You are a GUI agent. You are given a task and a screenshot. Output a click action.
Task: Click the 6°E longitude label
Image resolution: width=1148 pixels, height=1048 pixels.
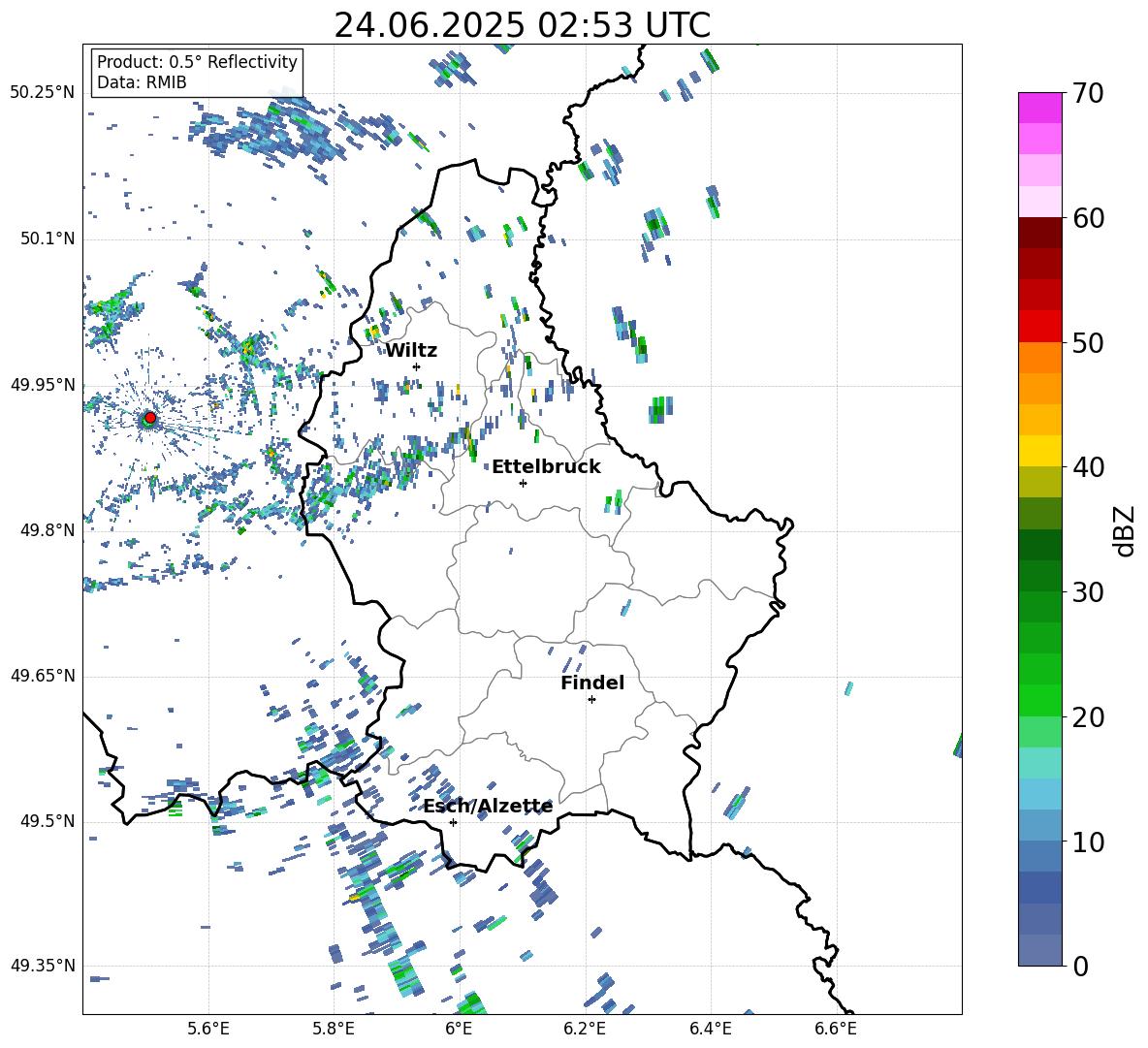click(x=459, y=1029)
